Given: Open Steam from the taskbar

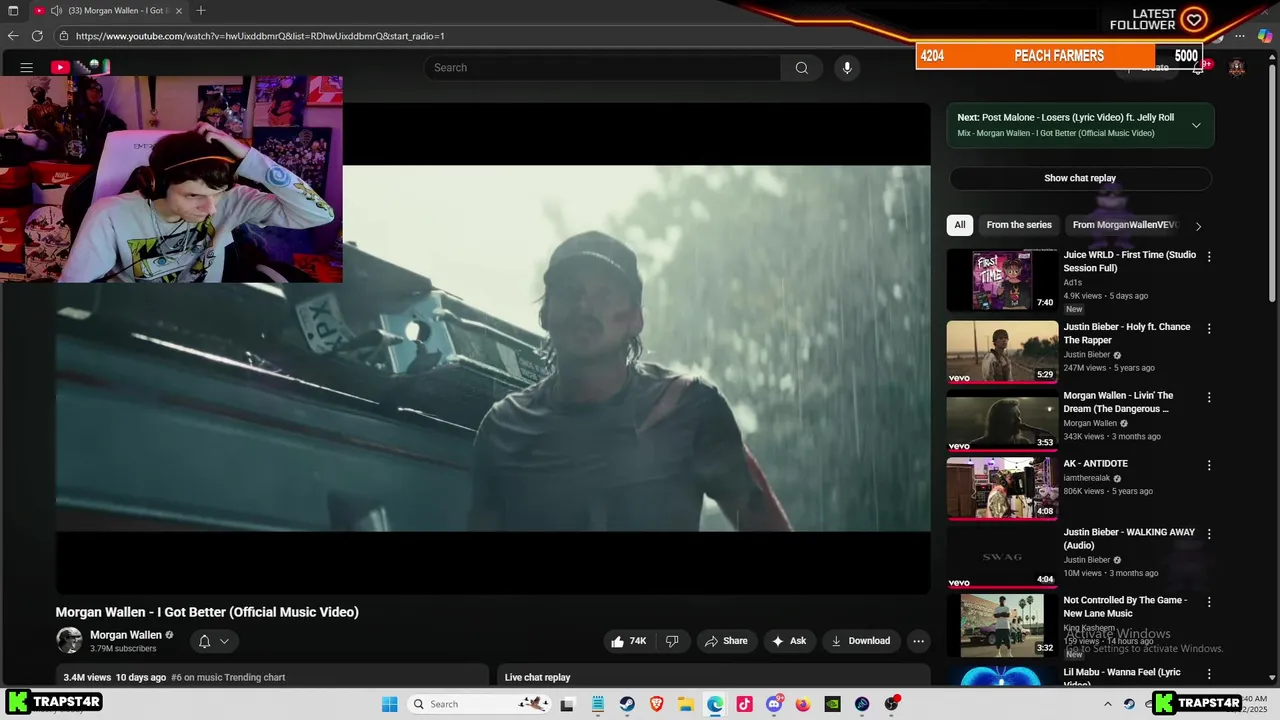Looking at the screenshot, I should pos(627,704).
